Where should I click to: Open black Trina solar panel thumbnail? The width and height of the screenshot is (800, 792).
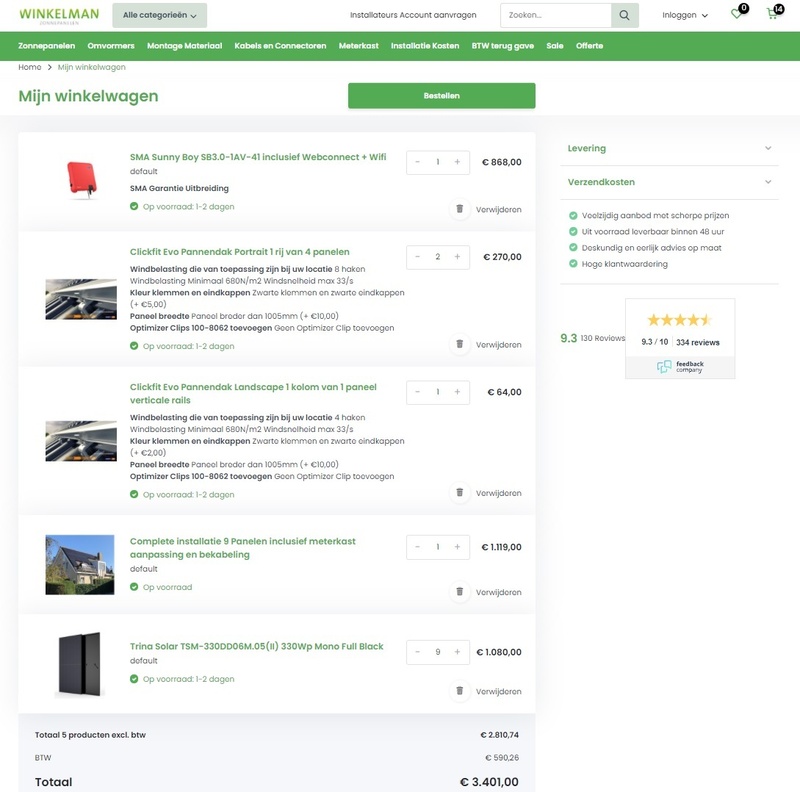click(x=80, y=664)
